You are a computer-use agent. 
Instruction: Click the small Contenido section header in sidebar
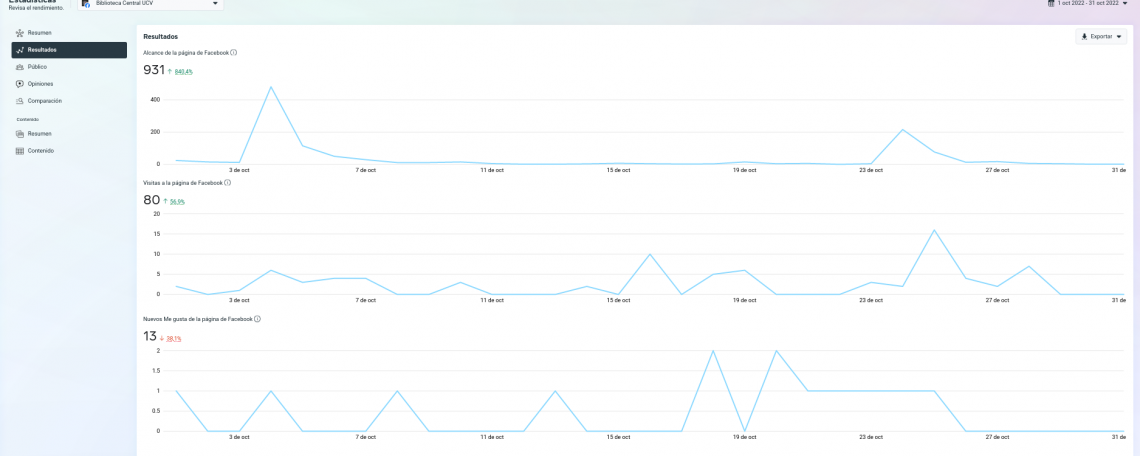click(28, 119)
